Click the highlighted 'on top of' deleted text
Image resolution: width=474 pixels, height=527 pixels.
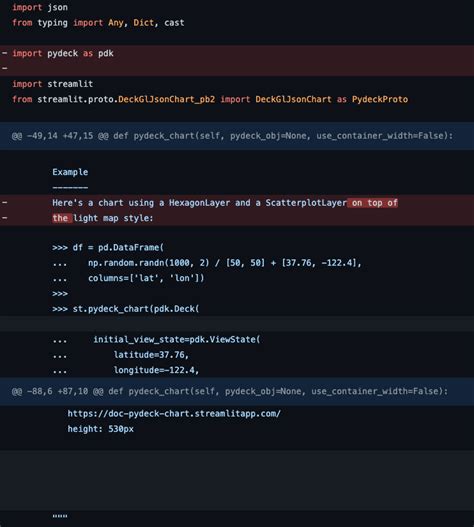[373, 203]
